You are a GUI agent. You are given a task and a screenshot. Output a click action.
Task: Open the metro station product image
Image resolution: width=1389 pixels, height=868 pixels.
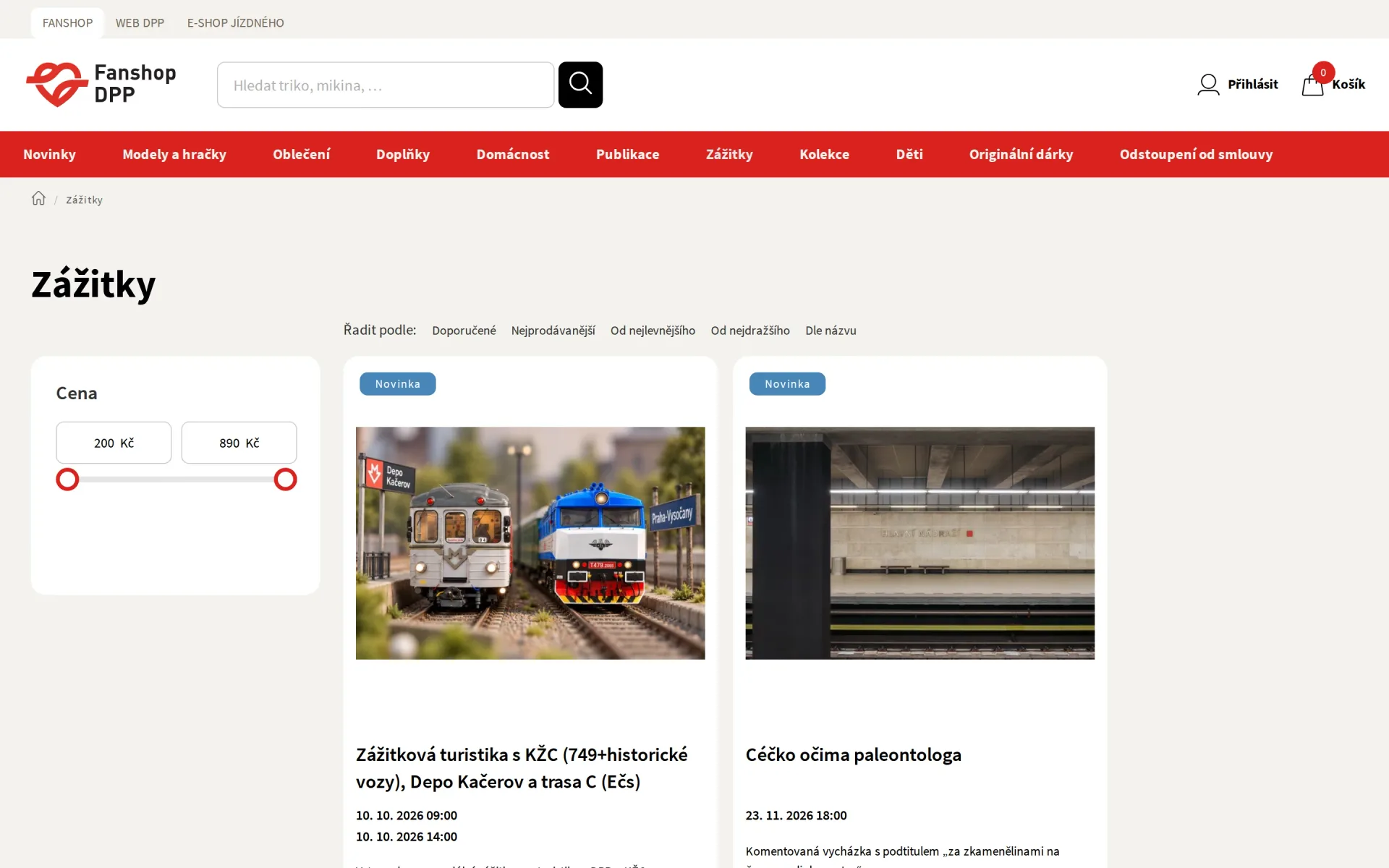click(x=919, y=542)
